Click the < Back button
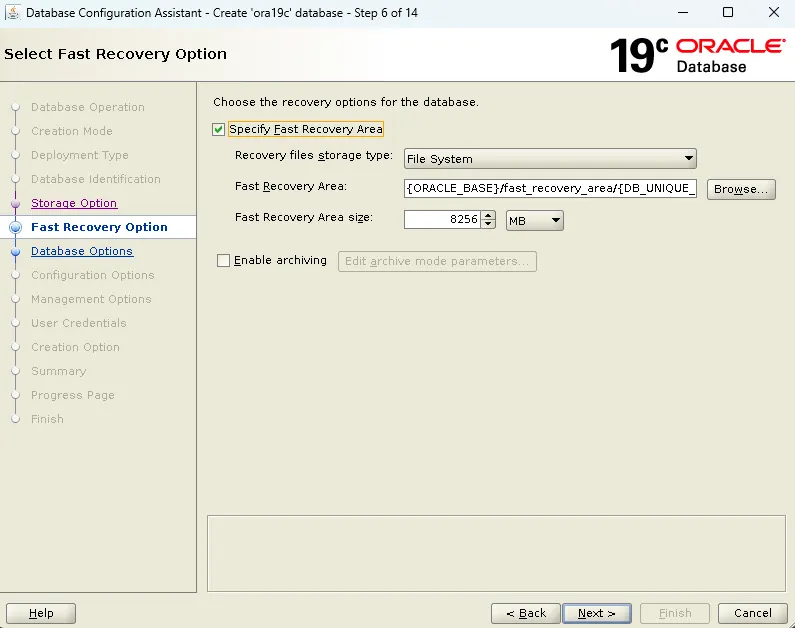795x628 pixels. (x=526, y=613)
